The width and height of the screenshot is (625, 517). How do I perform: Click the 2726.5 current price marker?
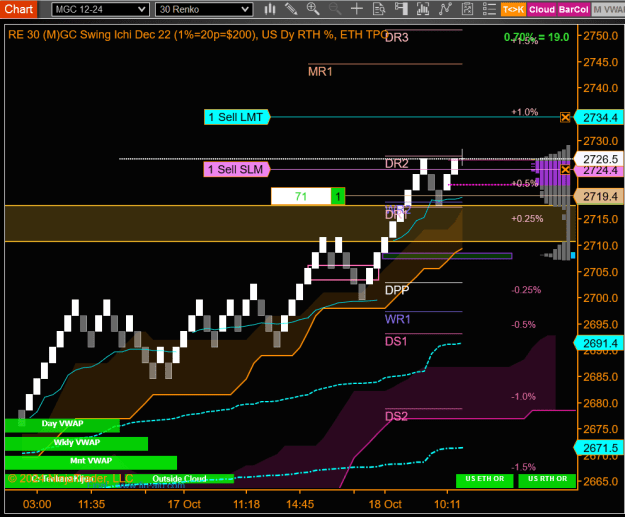[599, 159]
